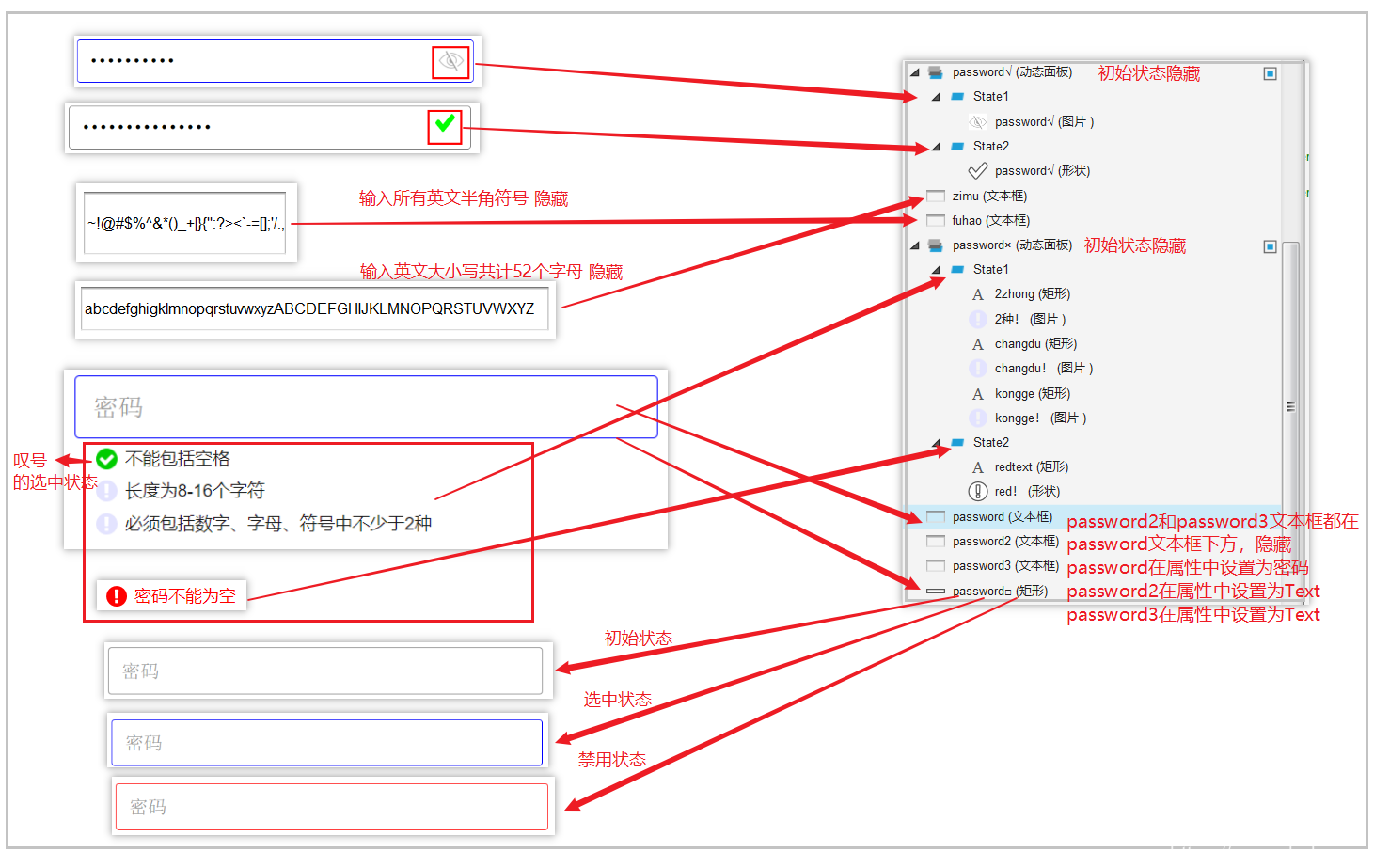Click the blue-bordered 密码 input above the validation rules
The height and width of the screenshot is (868, 1374).
[366, 407]
